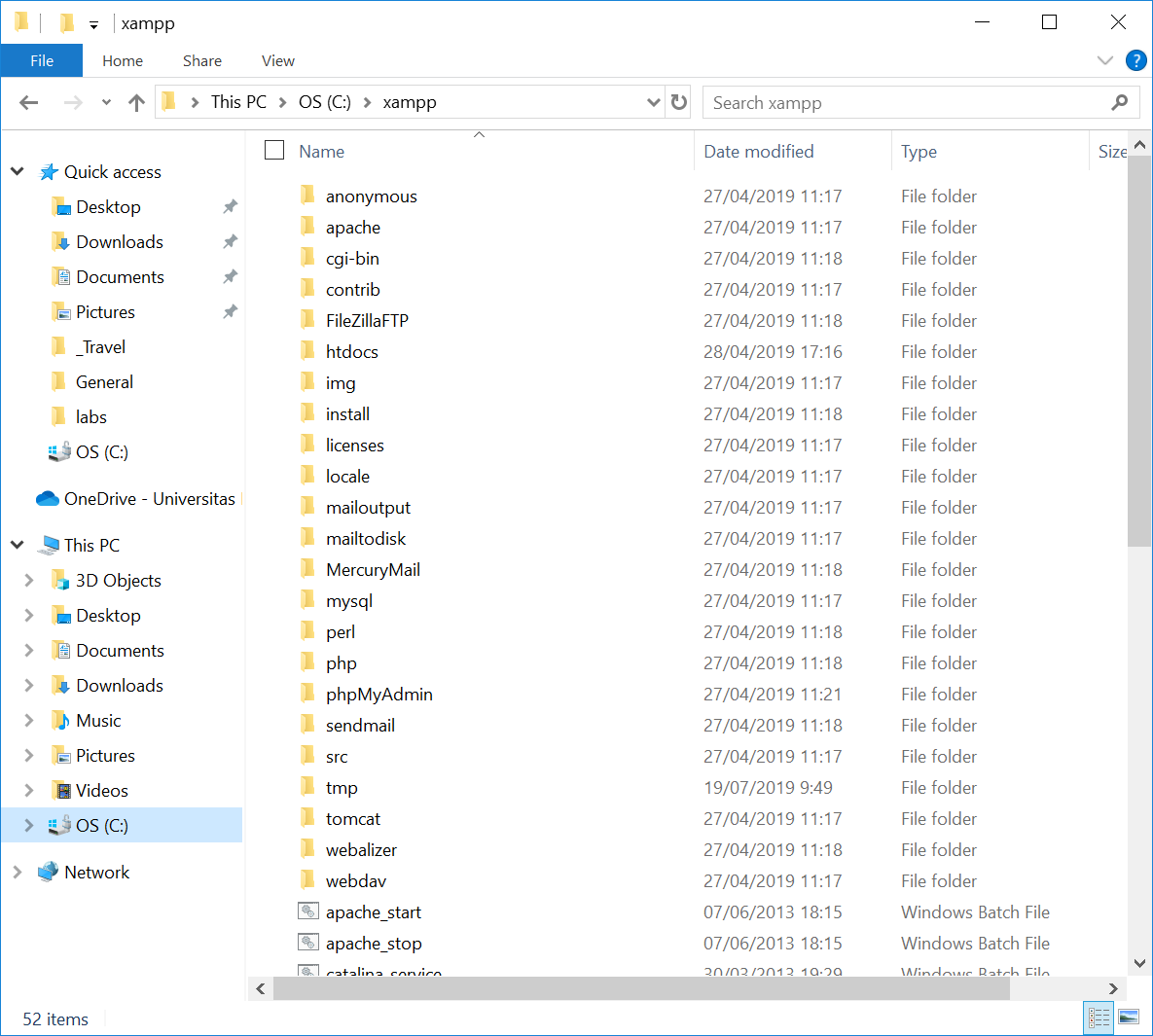Expand OS (C:) node under This PC
Image resolution: width=1153 pixels, height=1036 pixels.
[x=28, y=826]
